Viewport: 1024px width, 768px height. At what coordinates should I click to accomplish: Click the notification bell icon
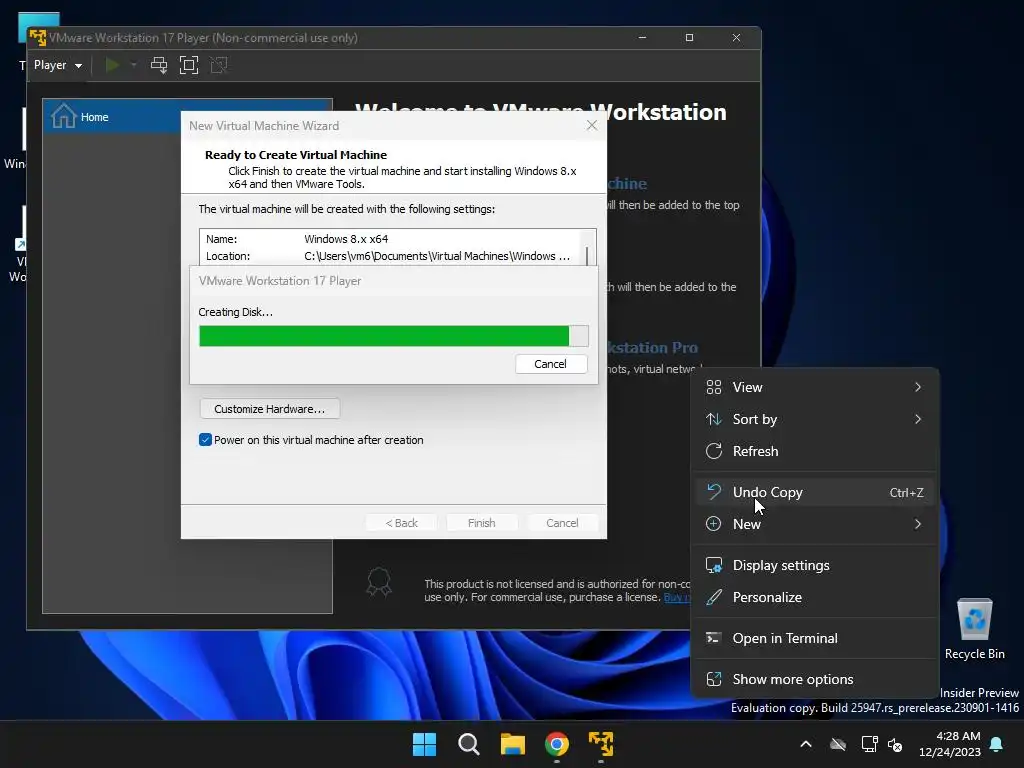997,744
